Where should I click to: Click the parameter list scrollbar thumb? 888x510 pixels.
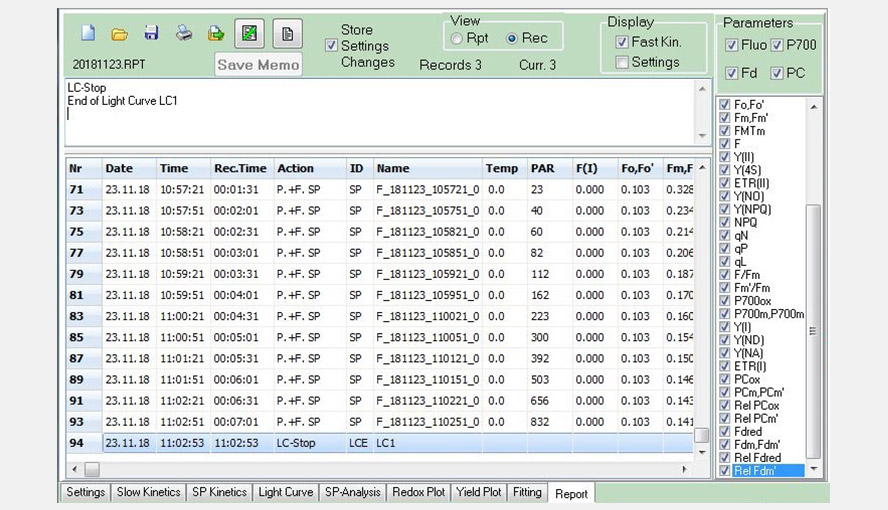[x=813, y=331]
